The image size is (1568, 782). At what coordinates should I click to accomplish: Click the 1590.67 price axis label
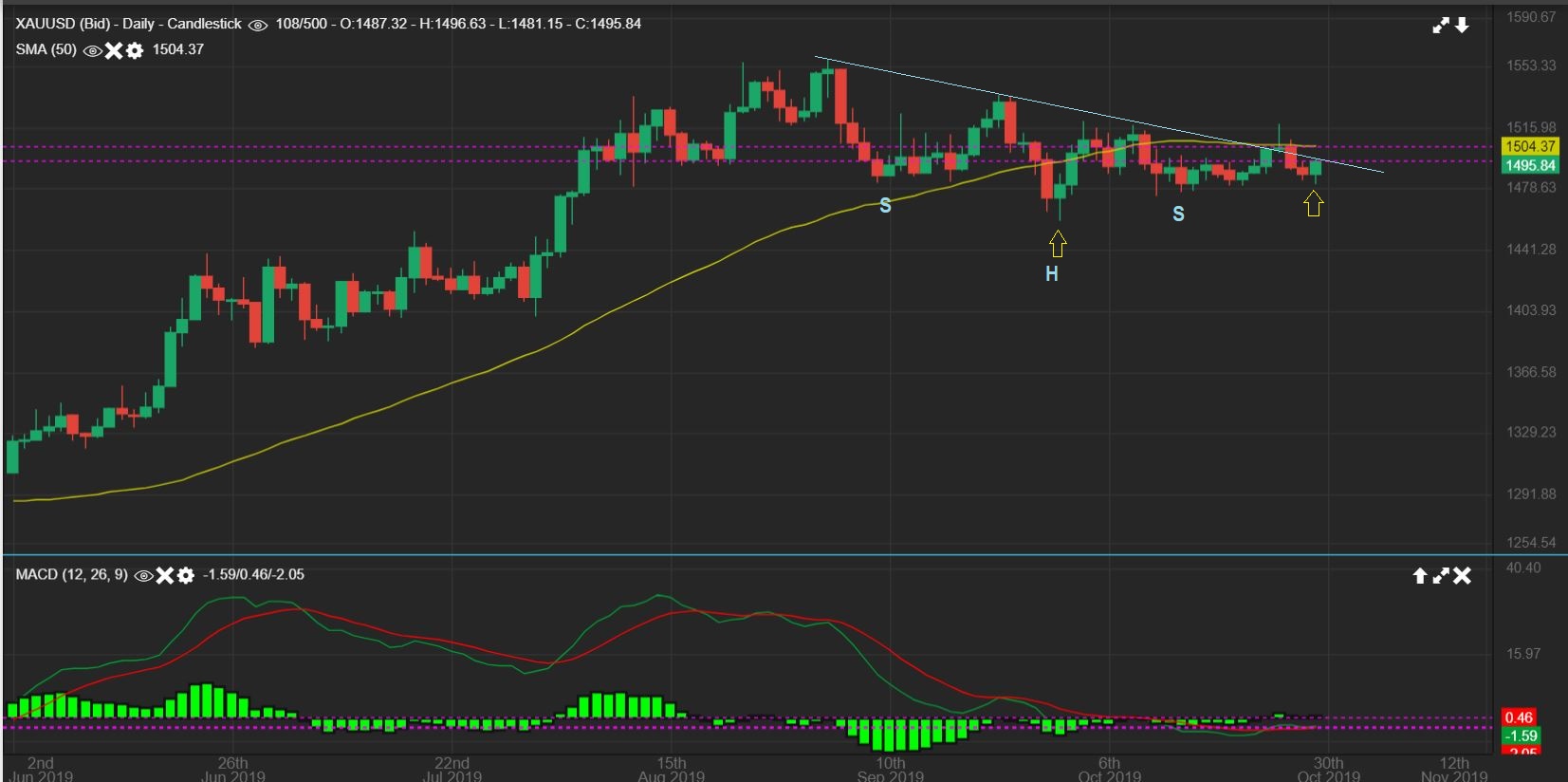[1531, 17]
